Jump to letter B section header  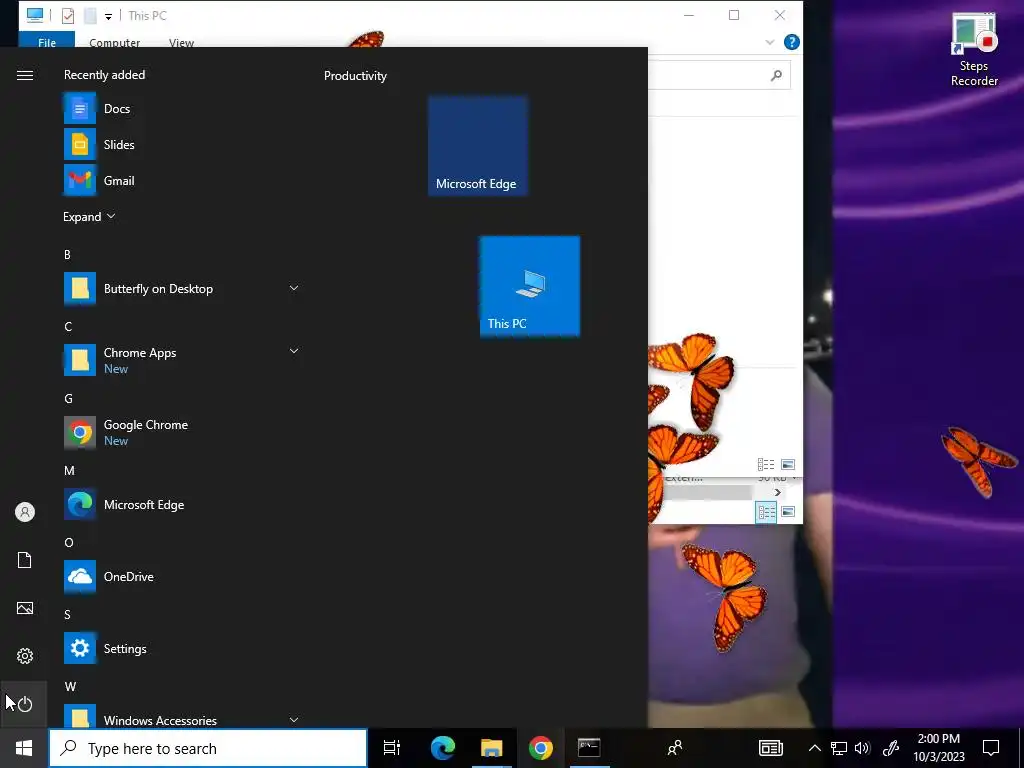point(67,255)
